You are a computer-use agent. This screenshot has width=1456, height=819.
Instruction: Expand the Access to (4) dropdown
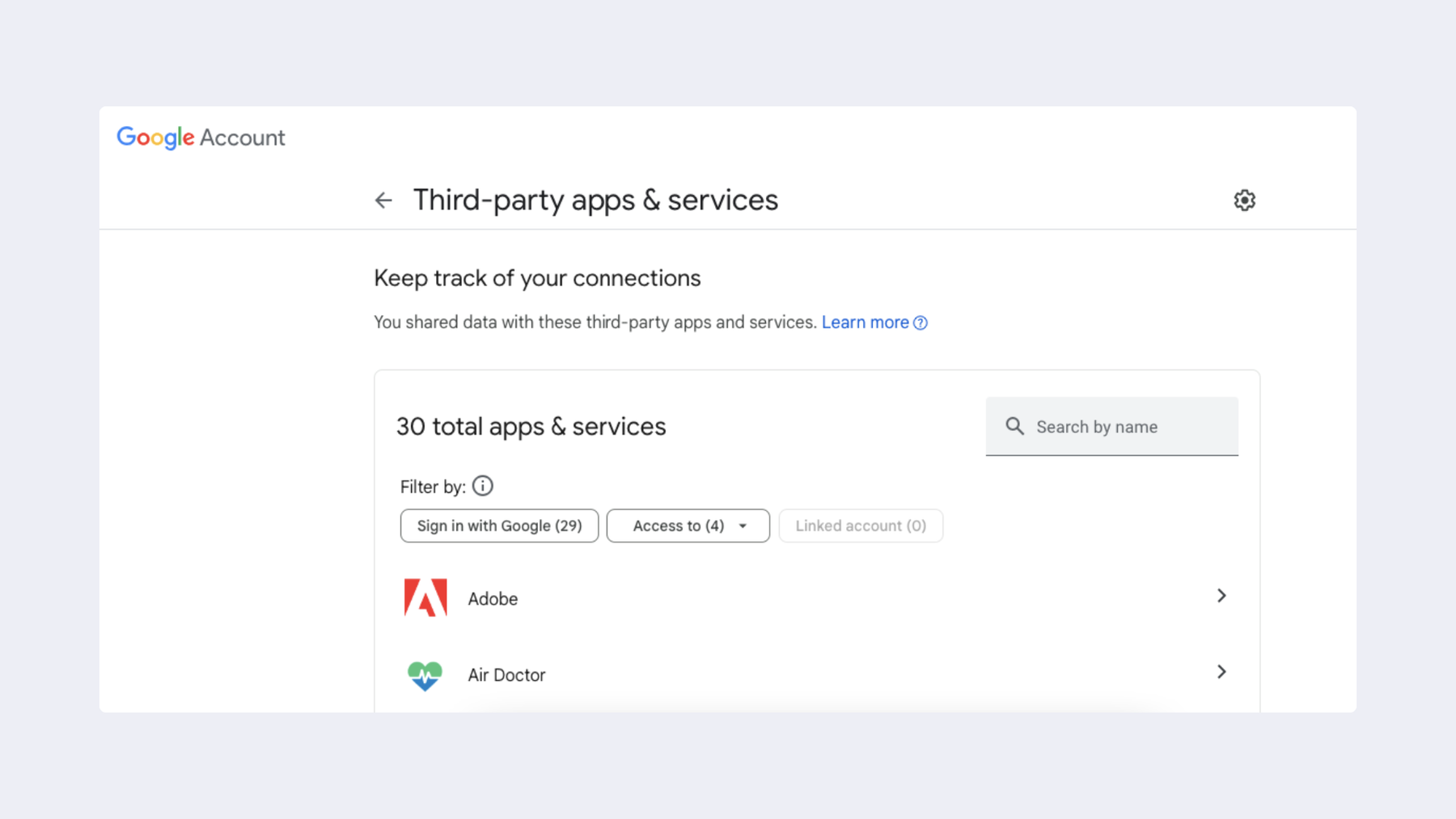coord(688,526)
